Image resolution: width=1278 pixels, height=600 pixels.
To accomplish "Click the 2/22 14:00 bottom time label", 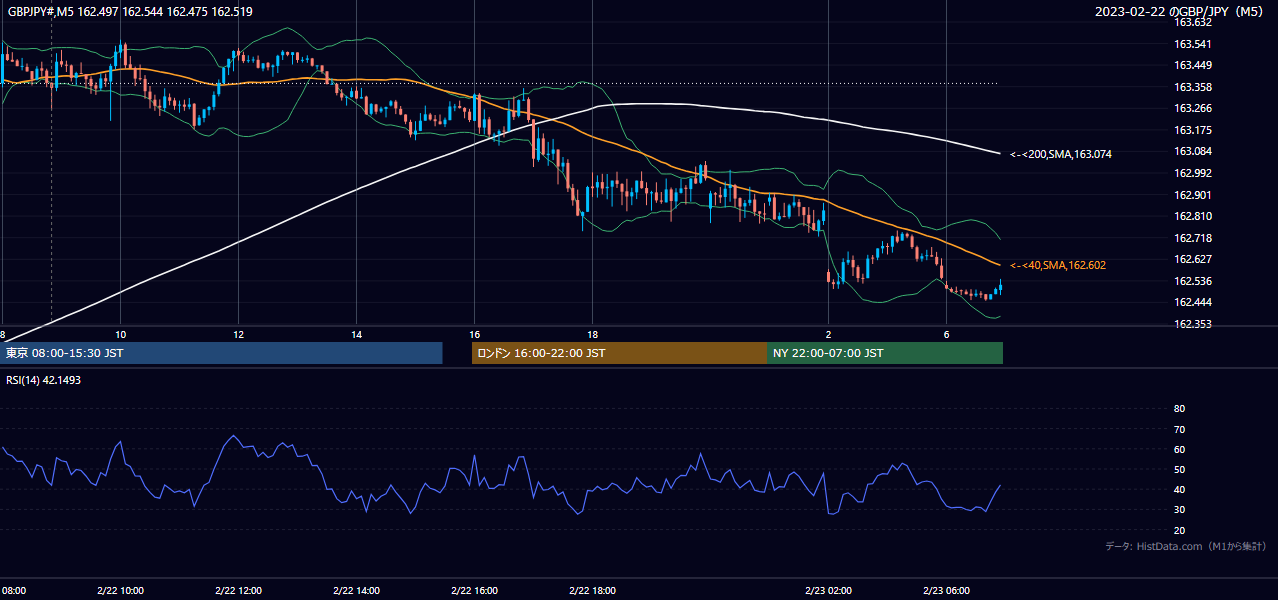I will 356,591.
